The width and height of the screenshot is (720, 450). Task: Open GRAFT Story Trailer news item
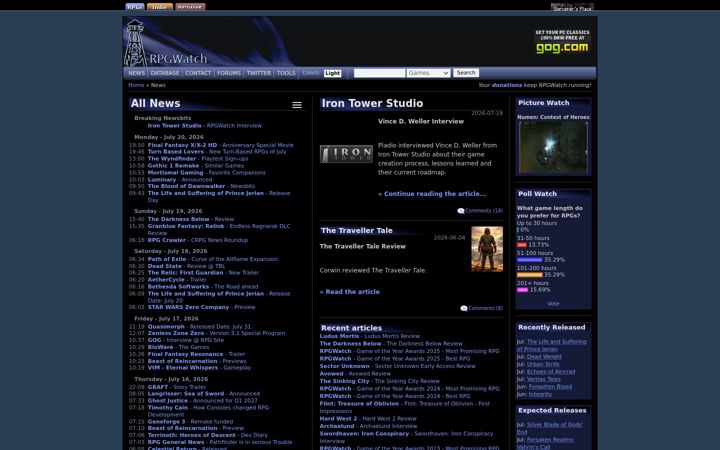click(x=177, y=387)
